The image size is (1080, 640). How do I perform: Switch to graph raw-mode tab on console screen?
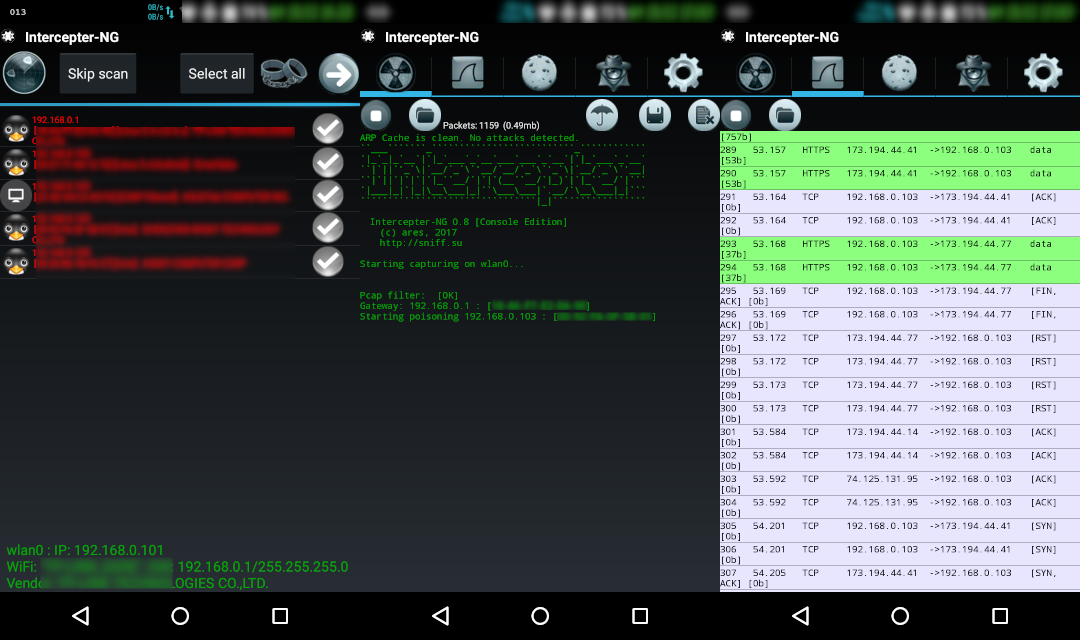468,73
